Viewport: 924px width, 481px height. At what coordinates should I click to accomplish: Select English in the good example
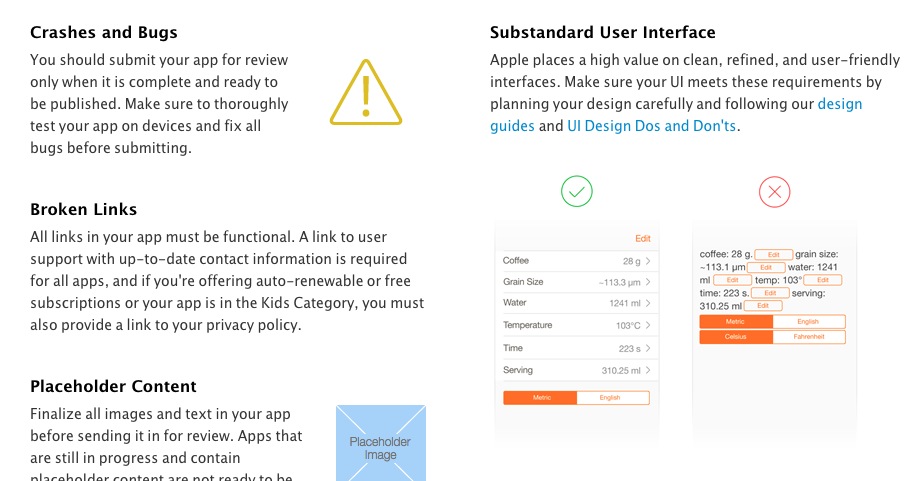pyautogui.click(x=612, y=398)
